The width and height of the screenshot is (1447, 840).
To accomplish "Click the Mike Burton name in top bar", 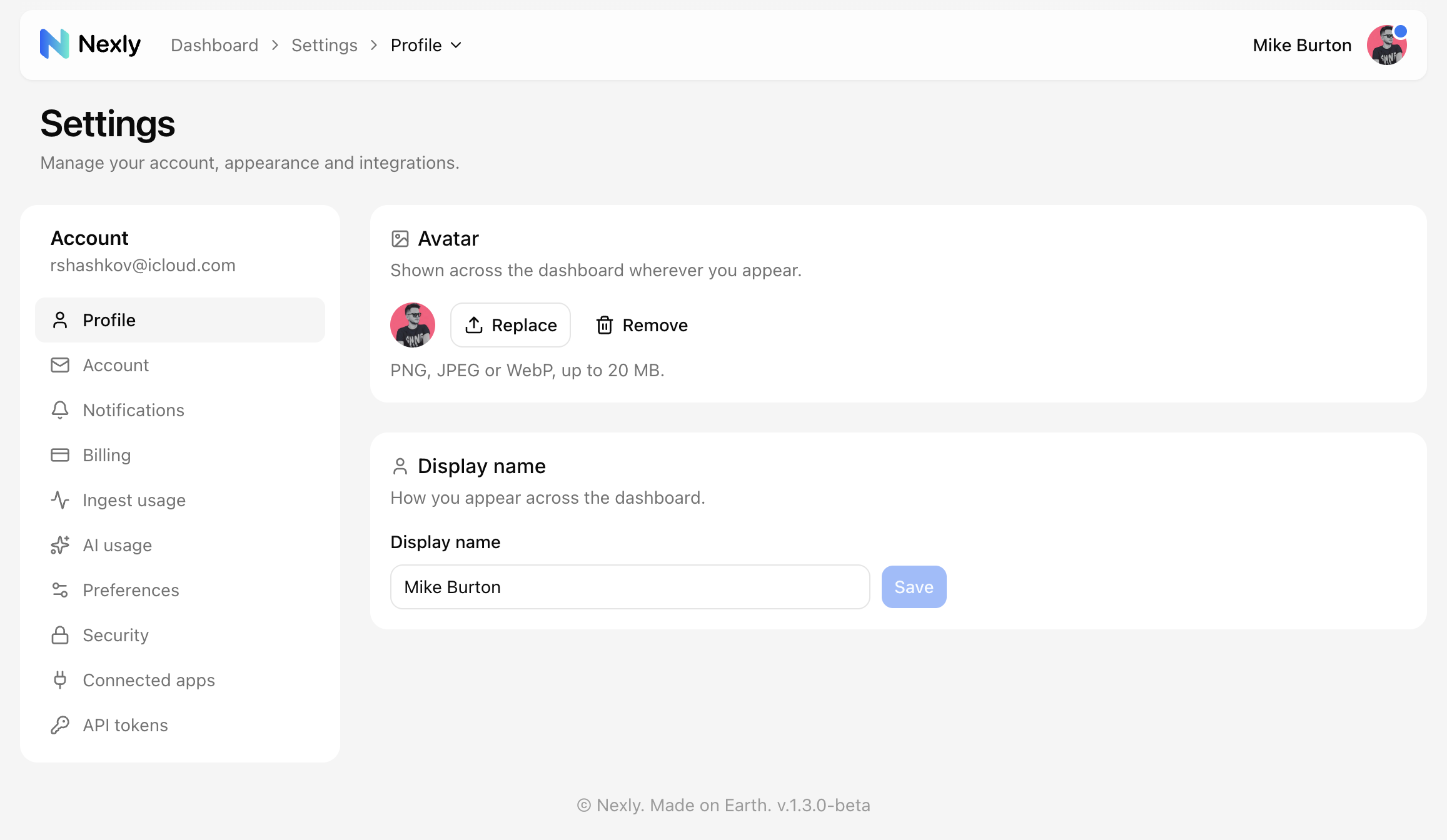I will (x=1302, y=45).
